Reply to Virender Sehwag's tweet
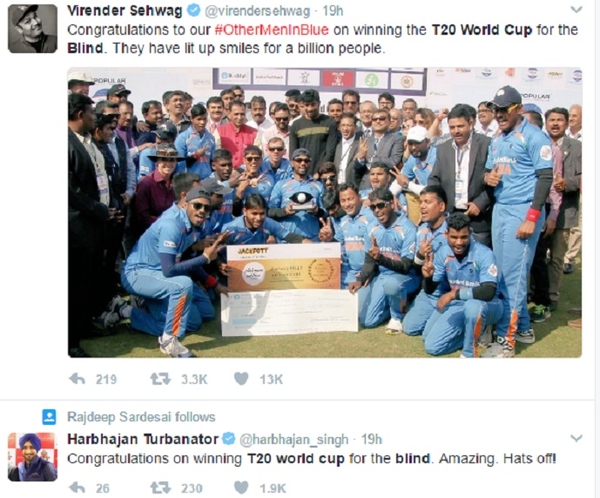 pos(77,379)
